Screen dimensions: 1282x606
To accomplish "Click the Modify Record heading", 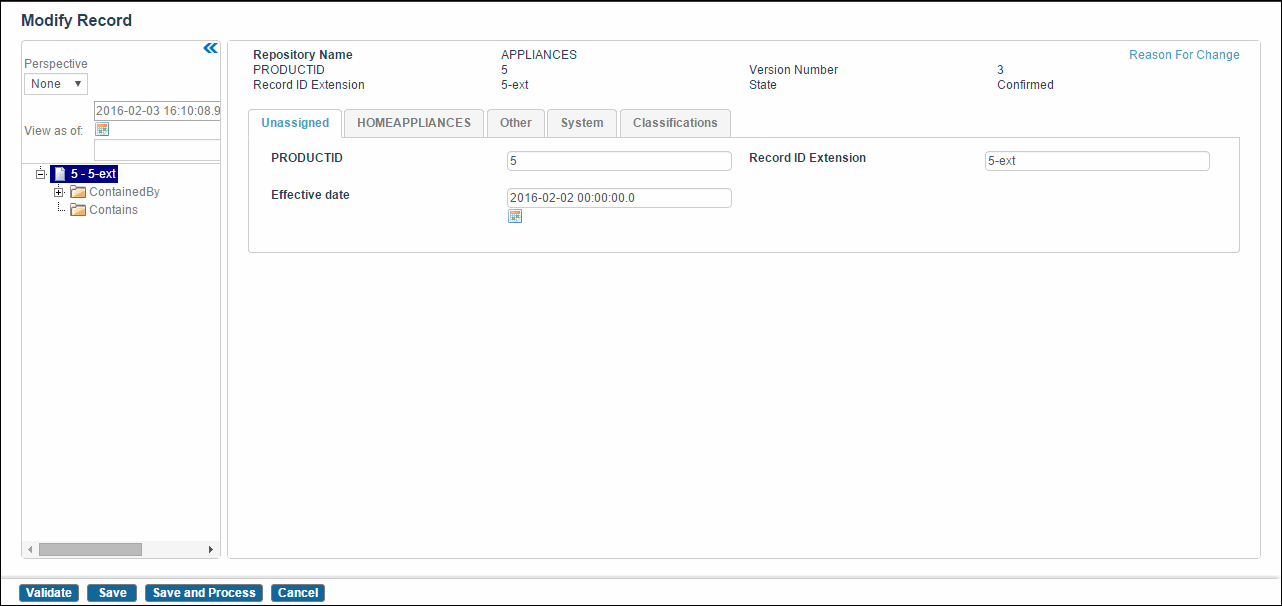I will (76, 20).
